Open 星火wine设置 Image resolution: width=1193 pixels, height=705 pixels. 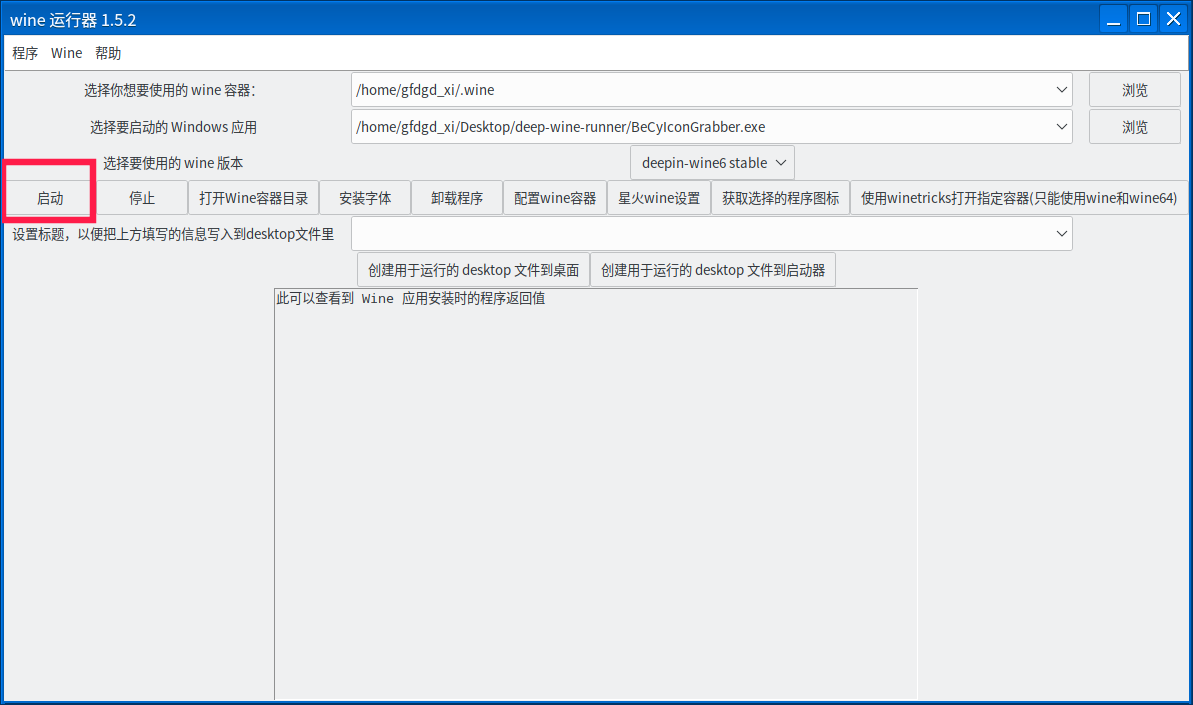(659, 198)
